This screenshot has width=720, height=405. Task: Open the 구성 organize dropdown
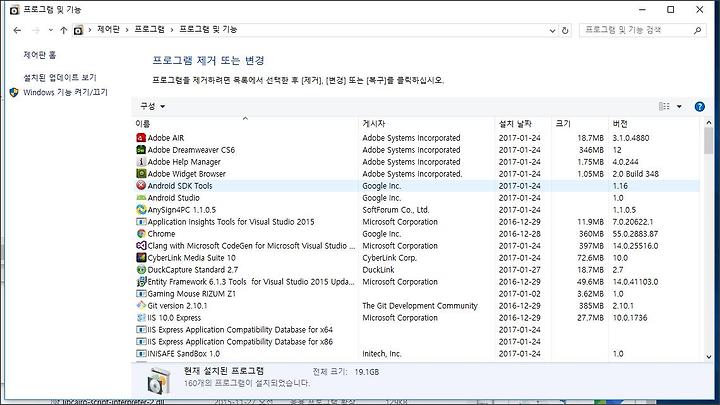click(152, 106)
